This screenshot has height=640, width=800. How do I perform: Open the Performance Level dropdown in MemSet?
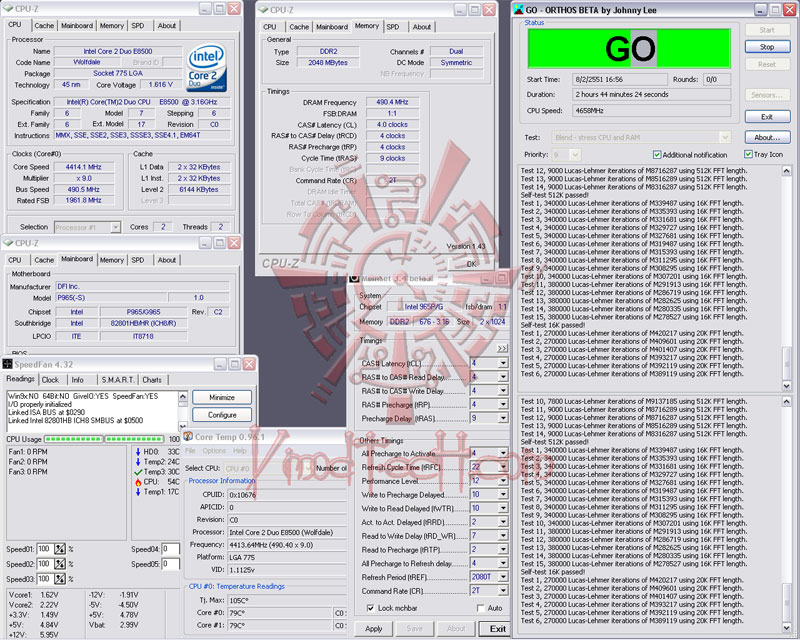[x=503, y=480]
